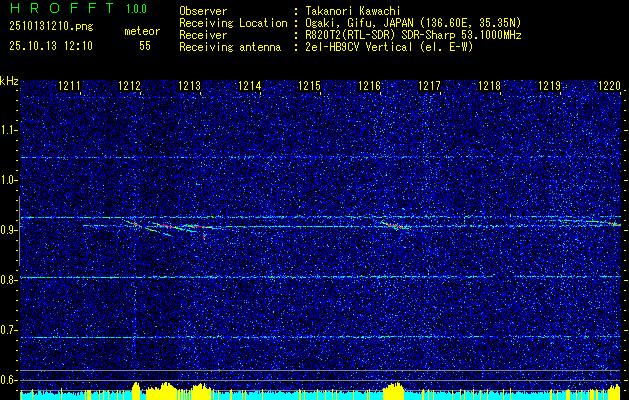Click the HROFFT title text

[x=63, y=8]
